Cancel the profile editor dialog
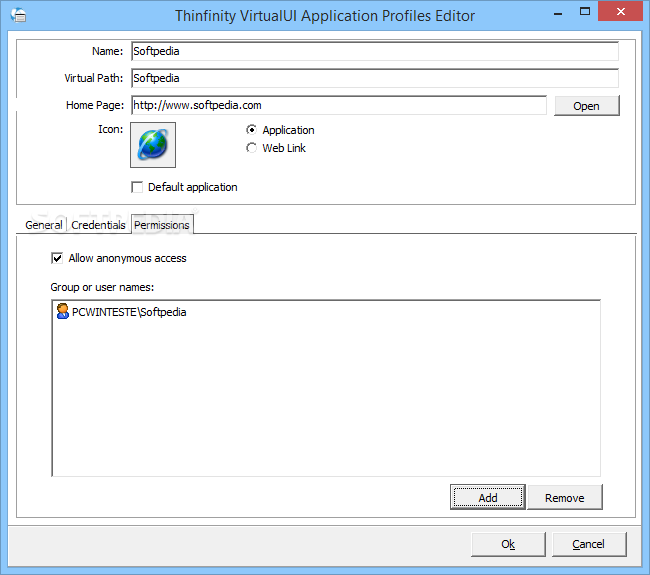This screenshot has height=575, width=650. pos(589,544)
